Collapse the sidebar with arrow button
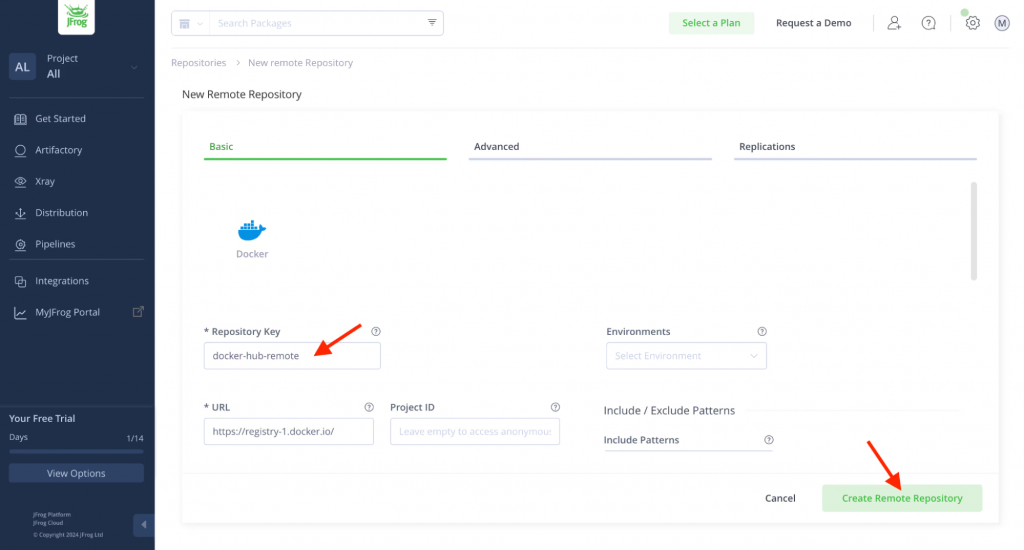Screen dimensions: 1024x550 (144, 525)
